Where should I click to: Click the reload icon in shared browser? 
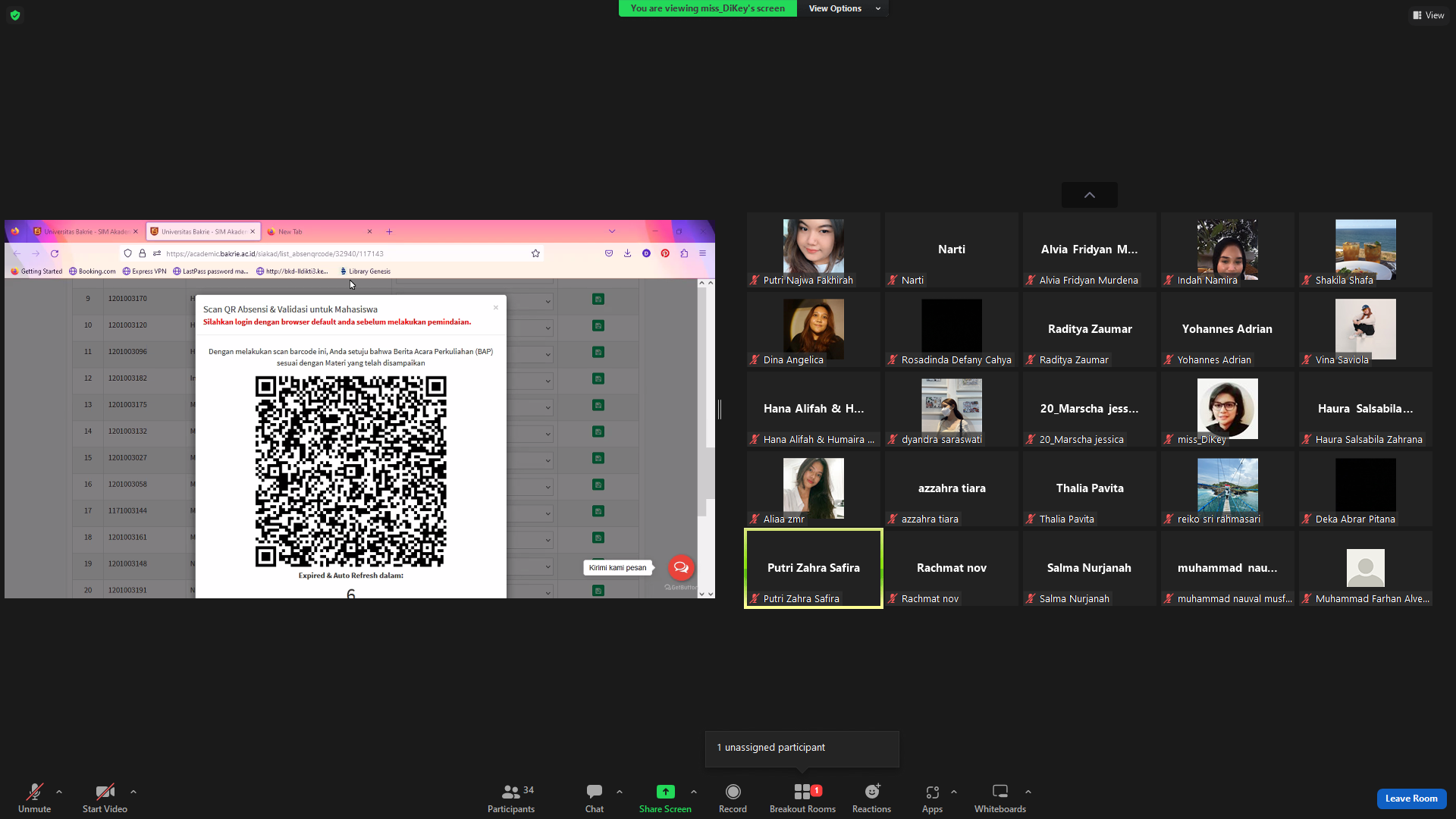click(55, 253)
